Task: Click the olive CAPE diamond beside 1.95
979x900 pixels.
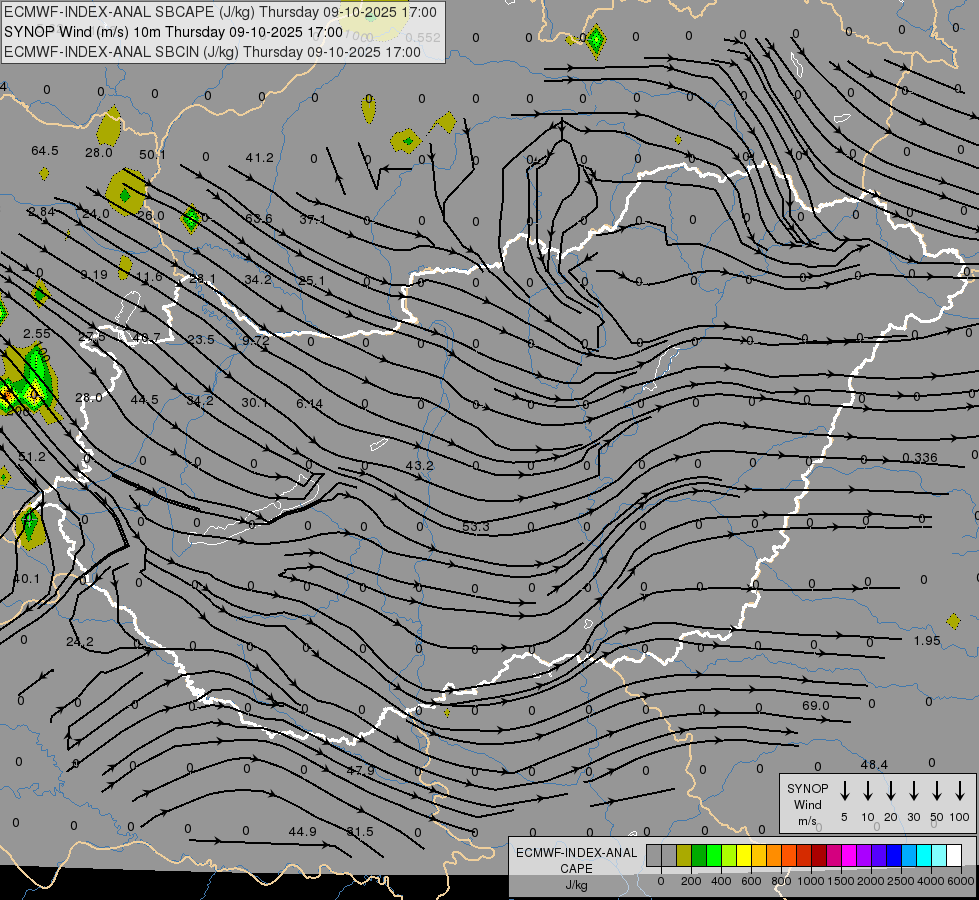Action: pyautogui.click(x=953, y=621)
